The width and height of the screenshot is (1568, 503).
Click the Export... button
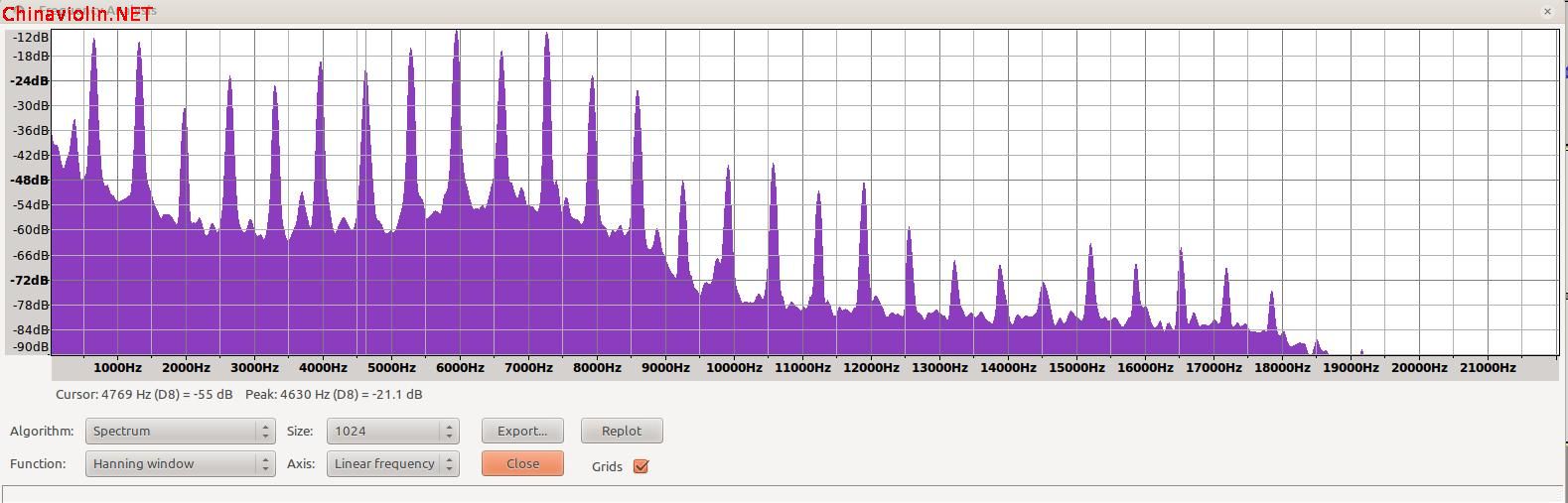click(522, 431)
